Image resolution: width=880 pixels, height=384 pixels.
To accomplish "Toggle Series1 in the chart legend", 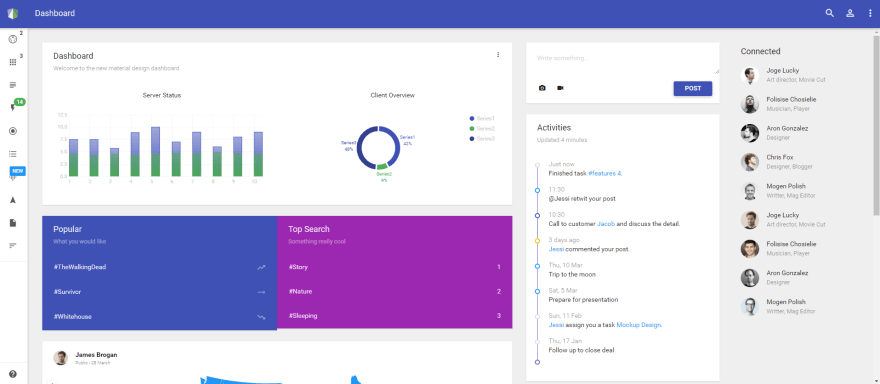I will (482, 118).
